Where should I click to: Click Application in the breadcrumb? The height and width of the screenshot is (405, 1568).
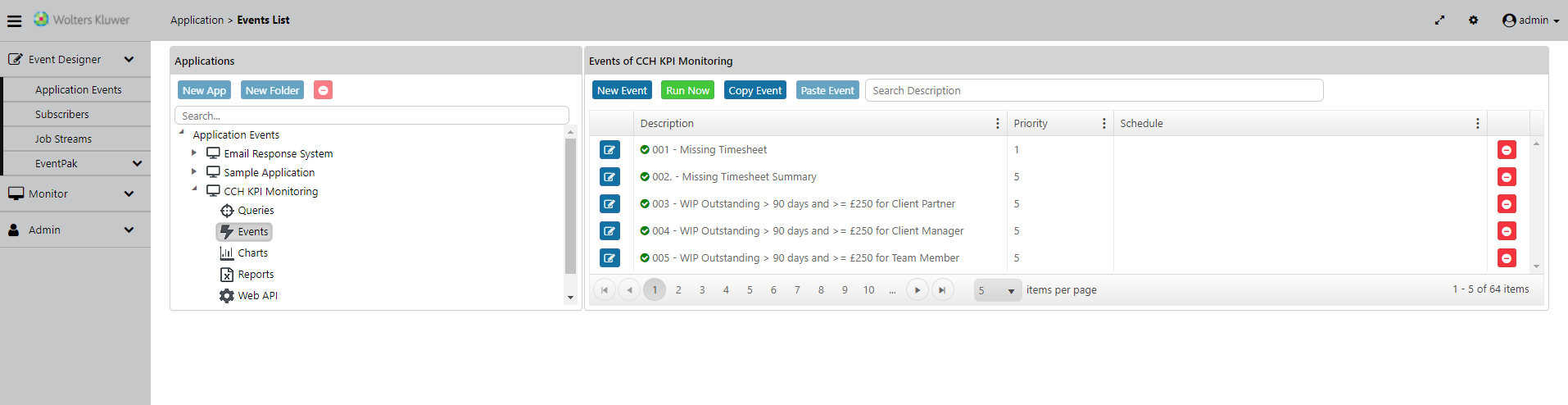click(x=197, y=20)
